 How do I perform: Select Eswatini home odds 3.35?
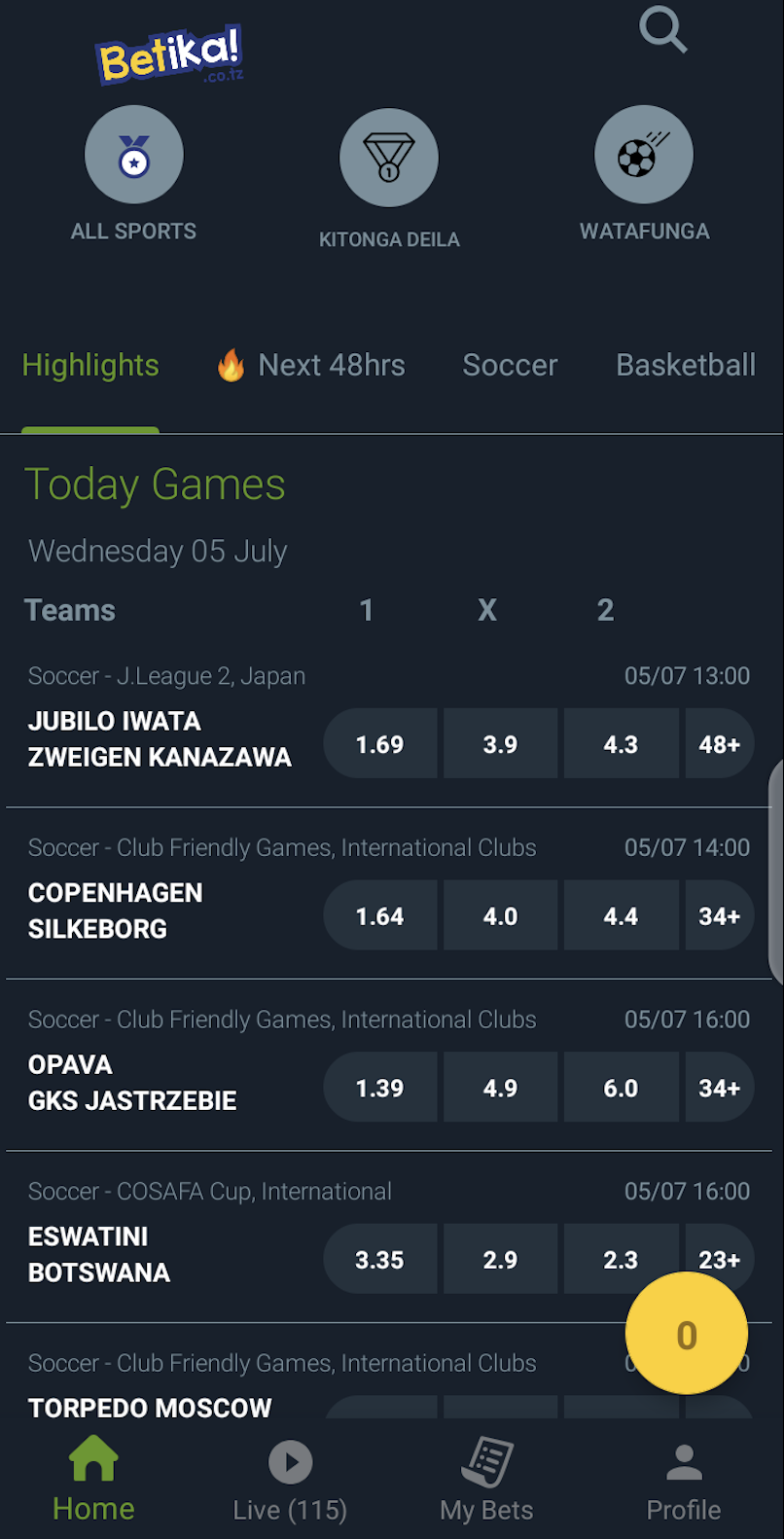click(x=380, y=1260)
